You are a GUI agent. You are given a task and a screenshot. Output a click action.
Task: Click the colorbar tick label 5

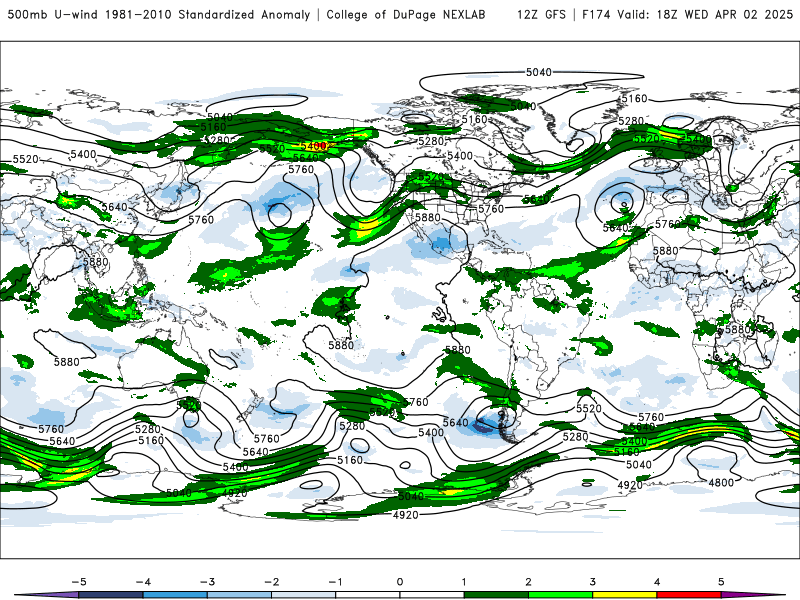(x=721, y=582)
